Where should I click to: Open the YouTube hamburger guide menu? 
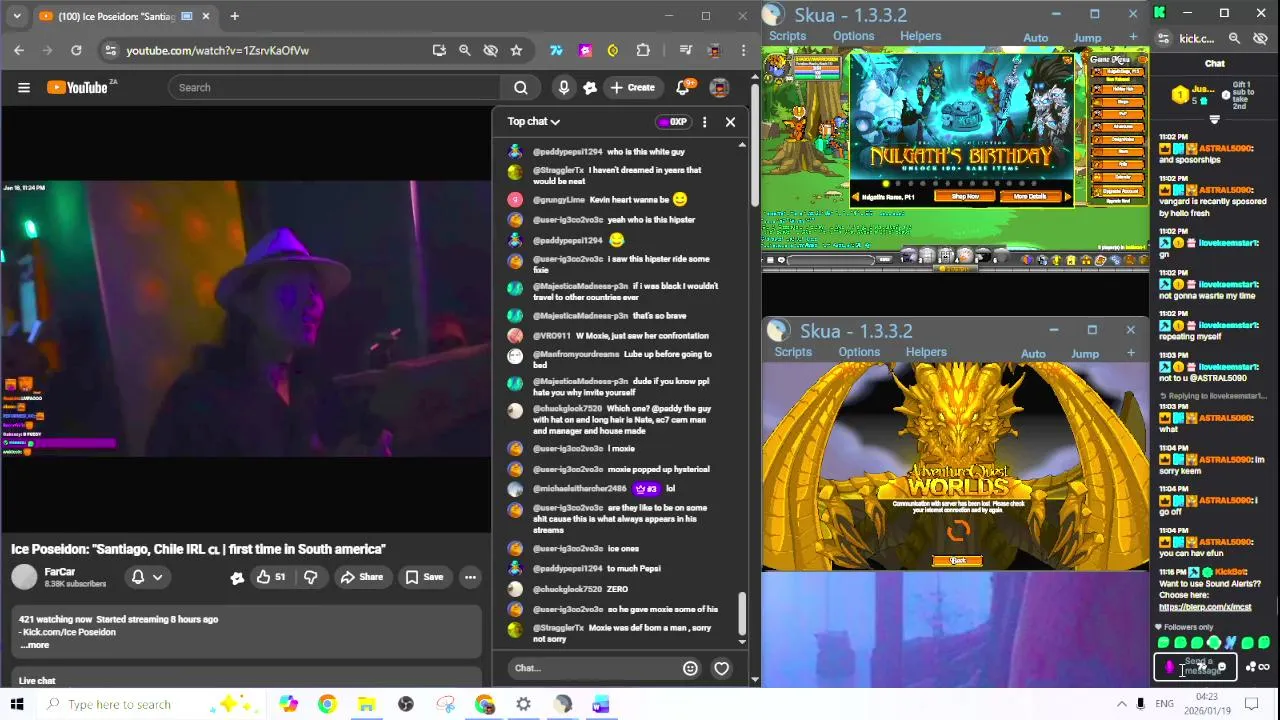(24, 87)
